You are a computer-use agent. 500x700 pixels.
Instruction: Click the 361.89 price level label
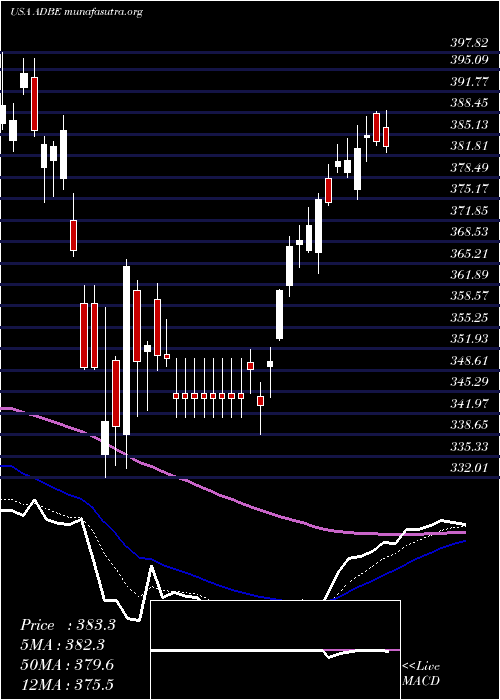(x=468, y=275)
